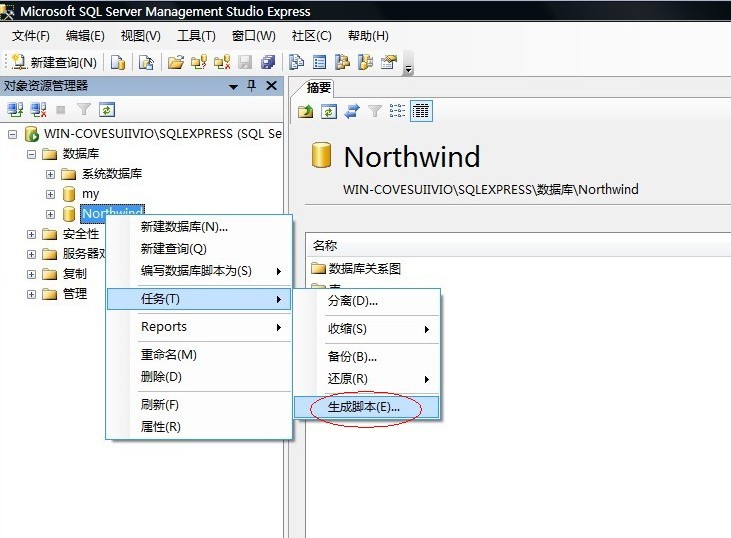Open the Reports submenu entry
Image resolution: width=731 pixels, height=538 pixels.
(199, 327)
